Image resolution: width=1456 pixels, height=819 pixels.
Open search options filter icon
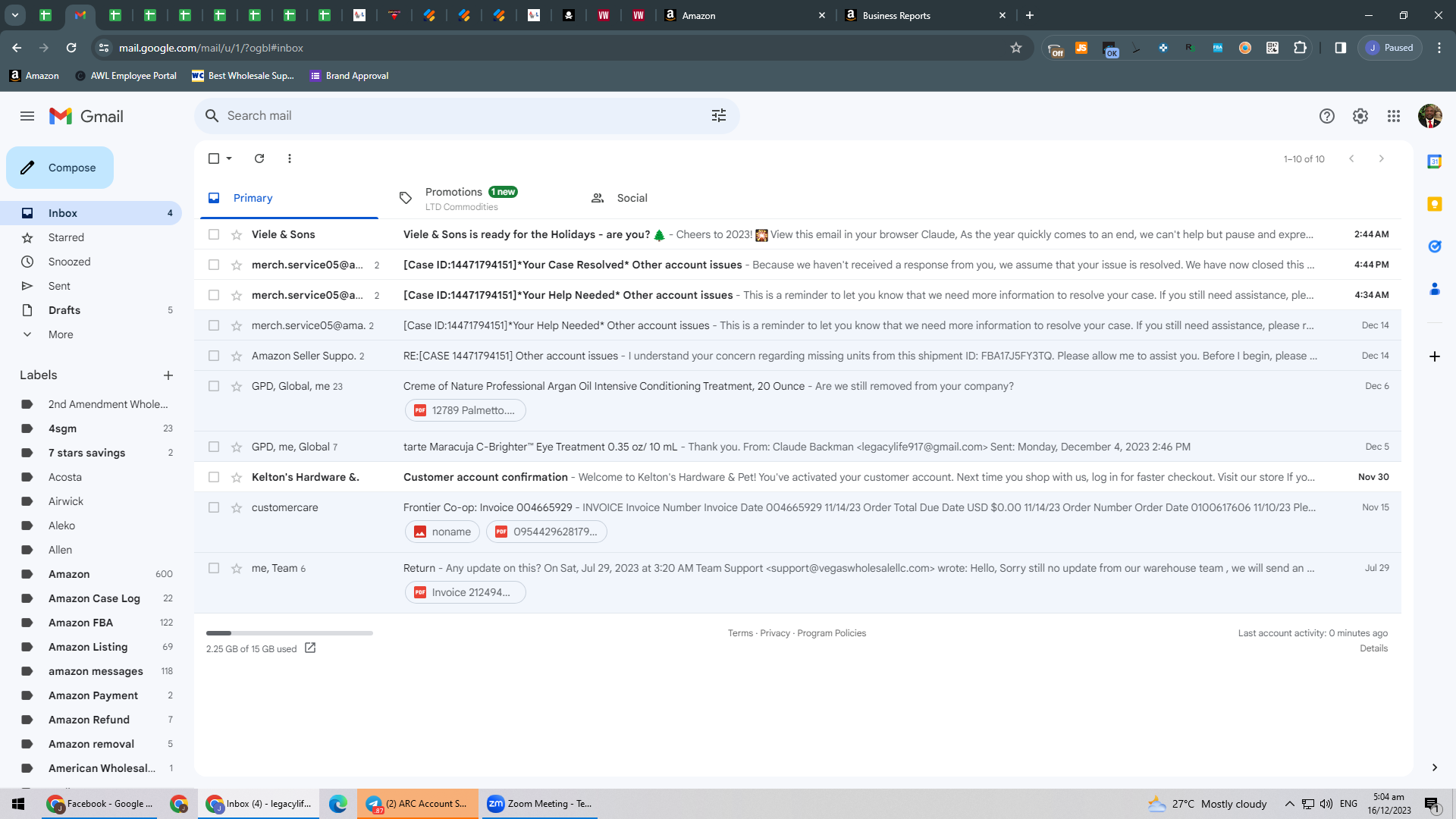pyautogui.click(x=719, y=115)
